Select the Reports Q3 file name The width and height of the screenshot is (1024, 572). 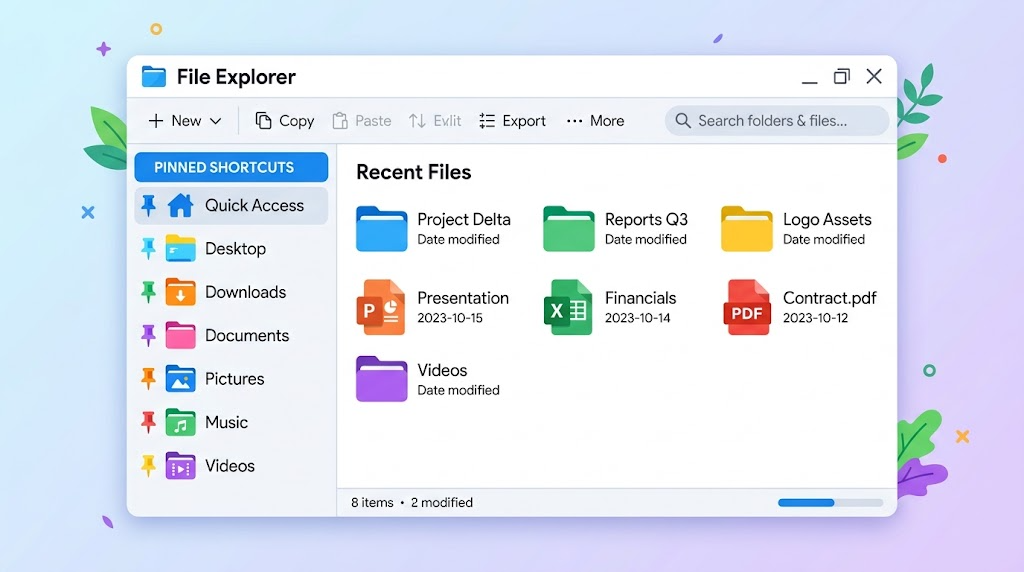647,219
